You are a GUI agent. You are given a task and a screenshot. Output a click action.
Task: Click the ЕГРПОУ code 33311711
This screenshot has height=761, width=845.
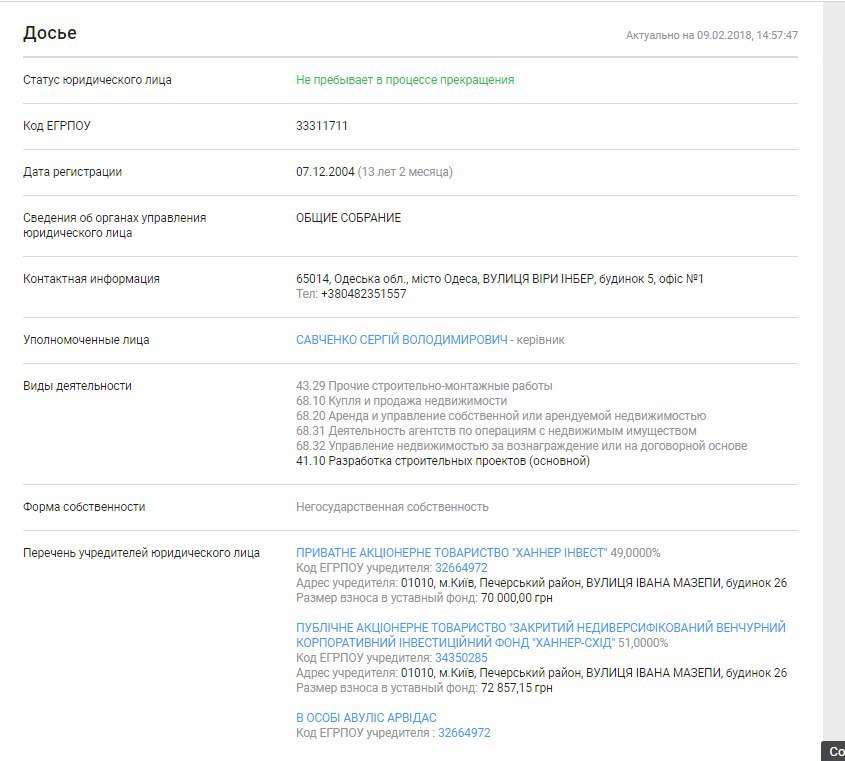point(322,126)
